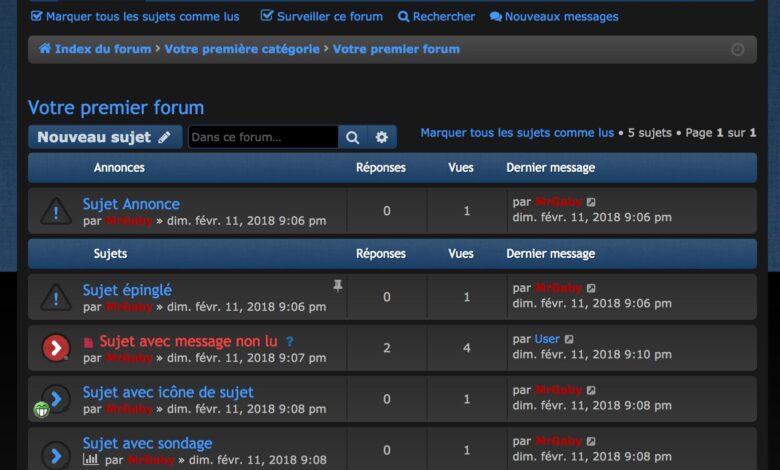This screenshot has height=470, width=780.
Task: Toggle Surveiller ce forum
Action: click(322, 16)
